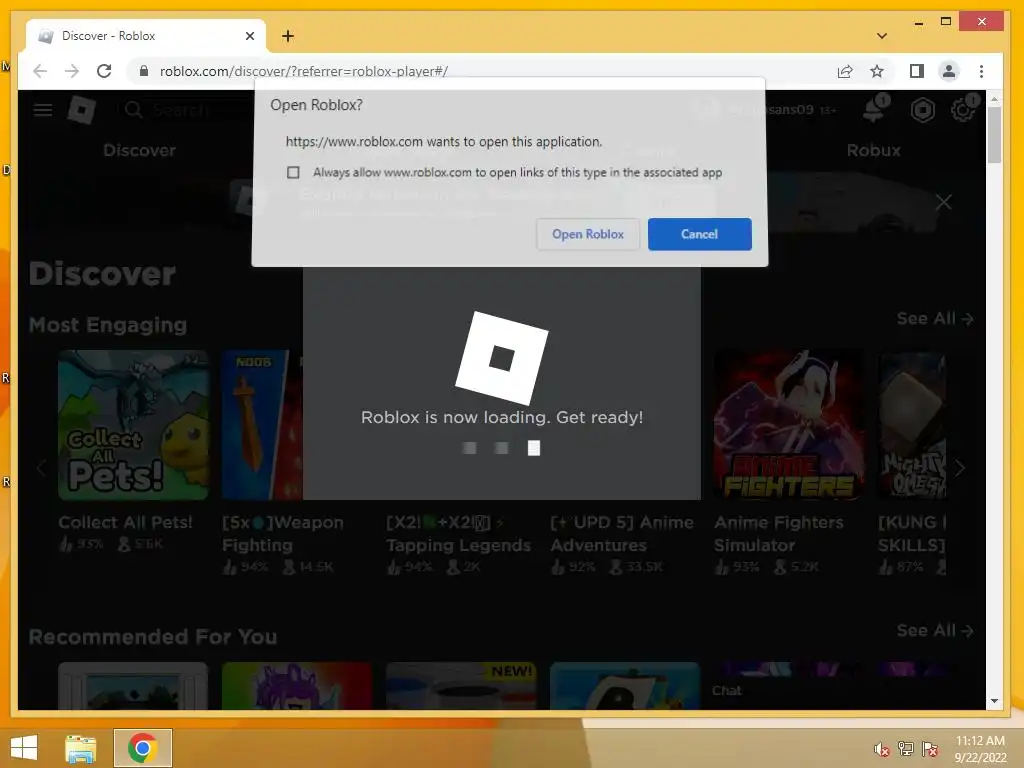Dismiss the banner with X icon

(944, 202)
